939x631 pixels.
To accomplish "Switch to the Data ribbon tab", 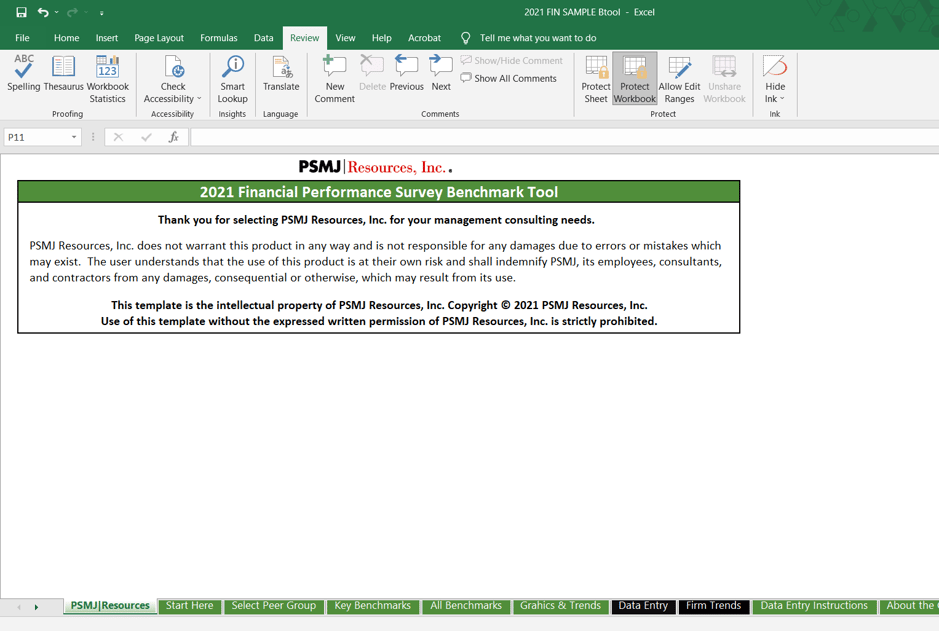I will [x=263, y=38].
